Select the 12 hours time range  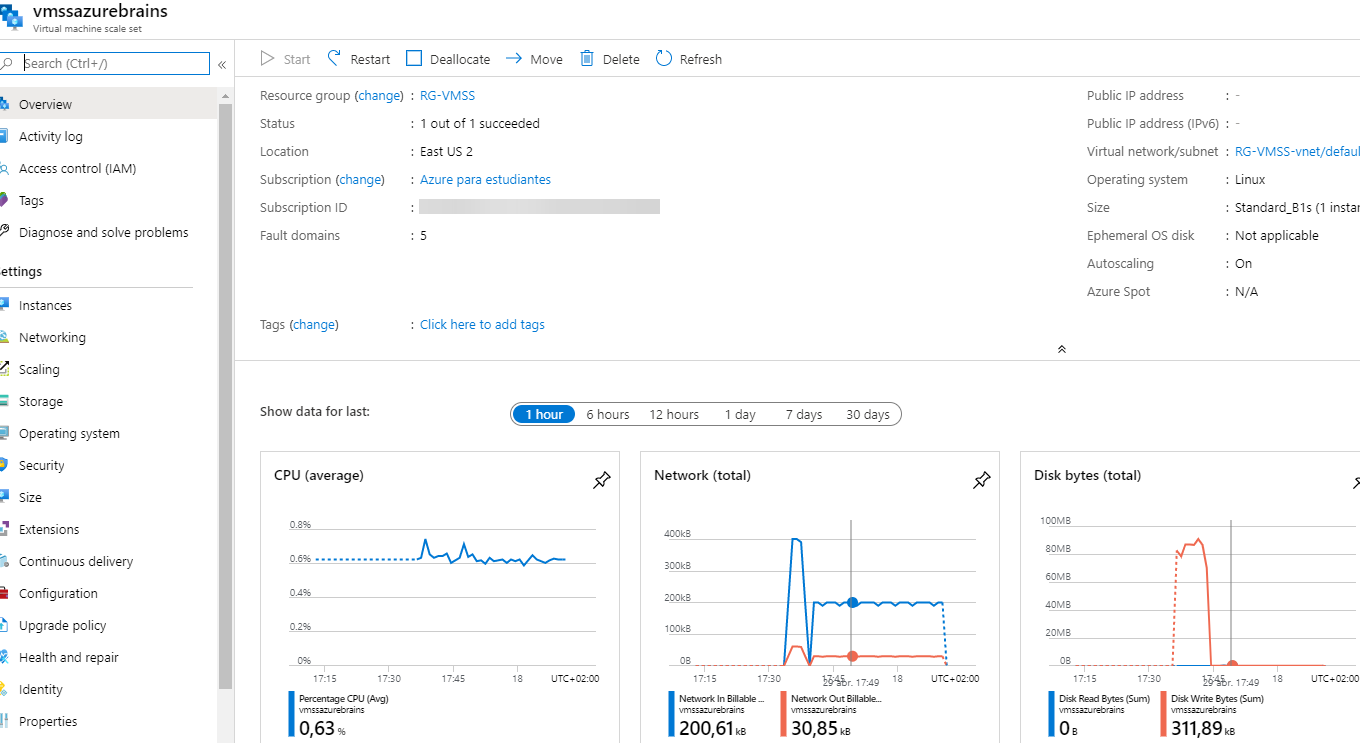(x=674, y=414)
